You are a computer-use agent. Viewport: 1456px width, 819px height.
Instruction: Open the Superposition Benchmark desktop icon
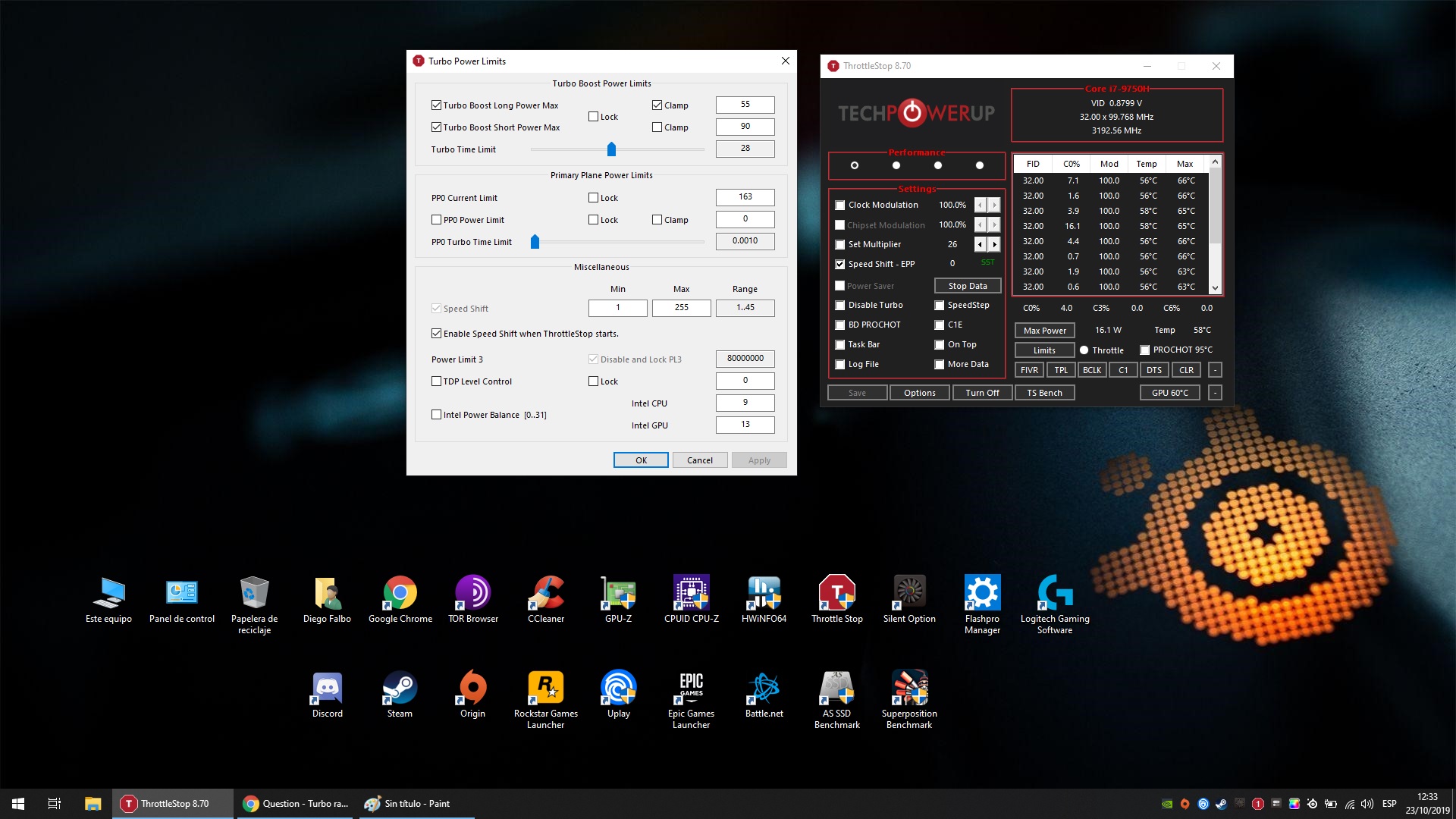[x=909, y=689]
